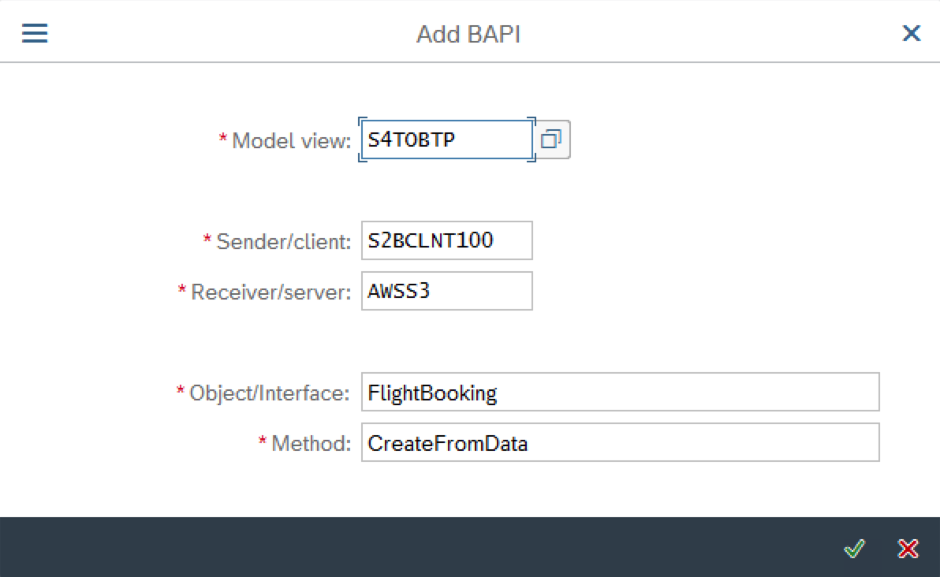Close the dialog with the top-right X

pyautogui.click(x=910, y=32)
